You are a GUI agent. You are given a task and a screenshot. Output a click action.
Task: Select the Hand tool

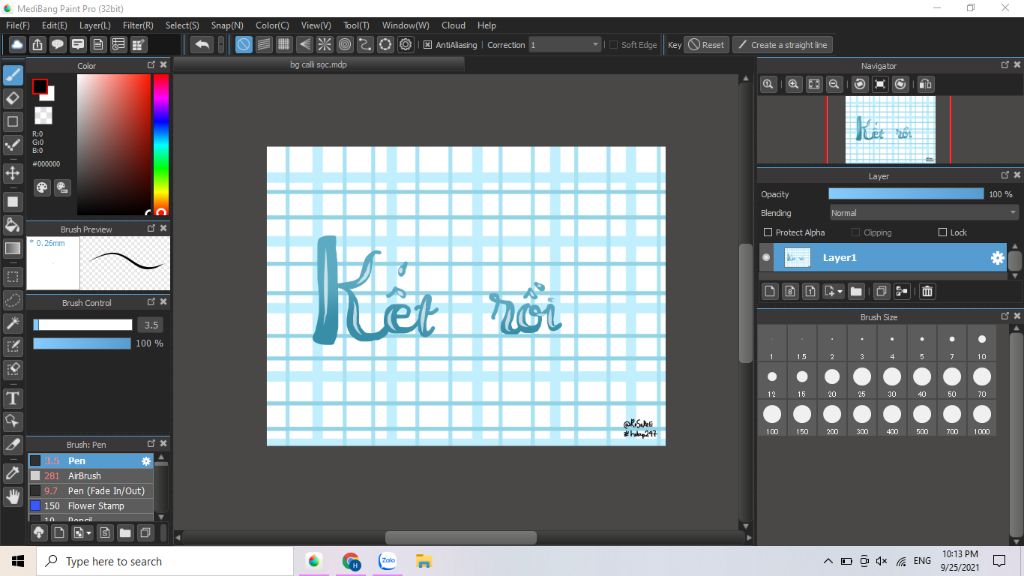[12, 497]
